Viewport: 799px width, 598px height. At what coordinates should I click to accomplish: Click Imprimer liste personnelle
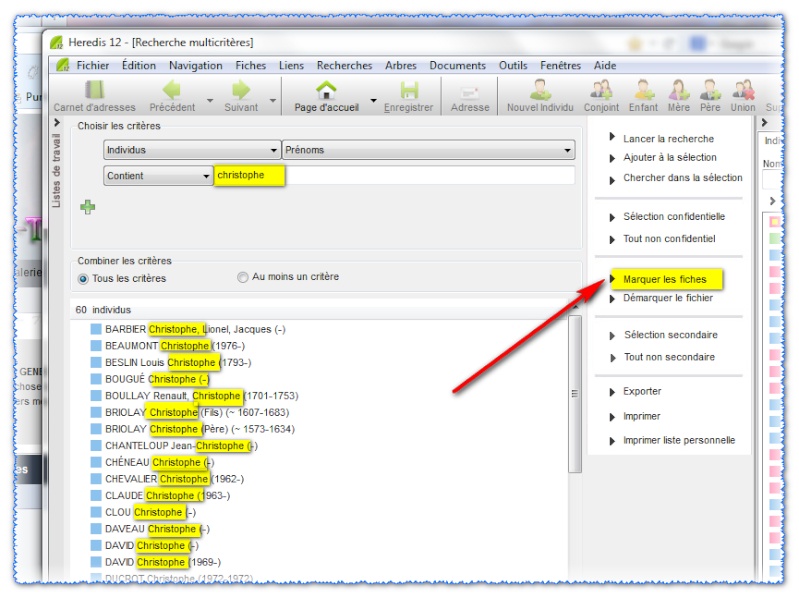[x=679, y=440]
